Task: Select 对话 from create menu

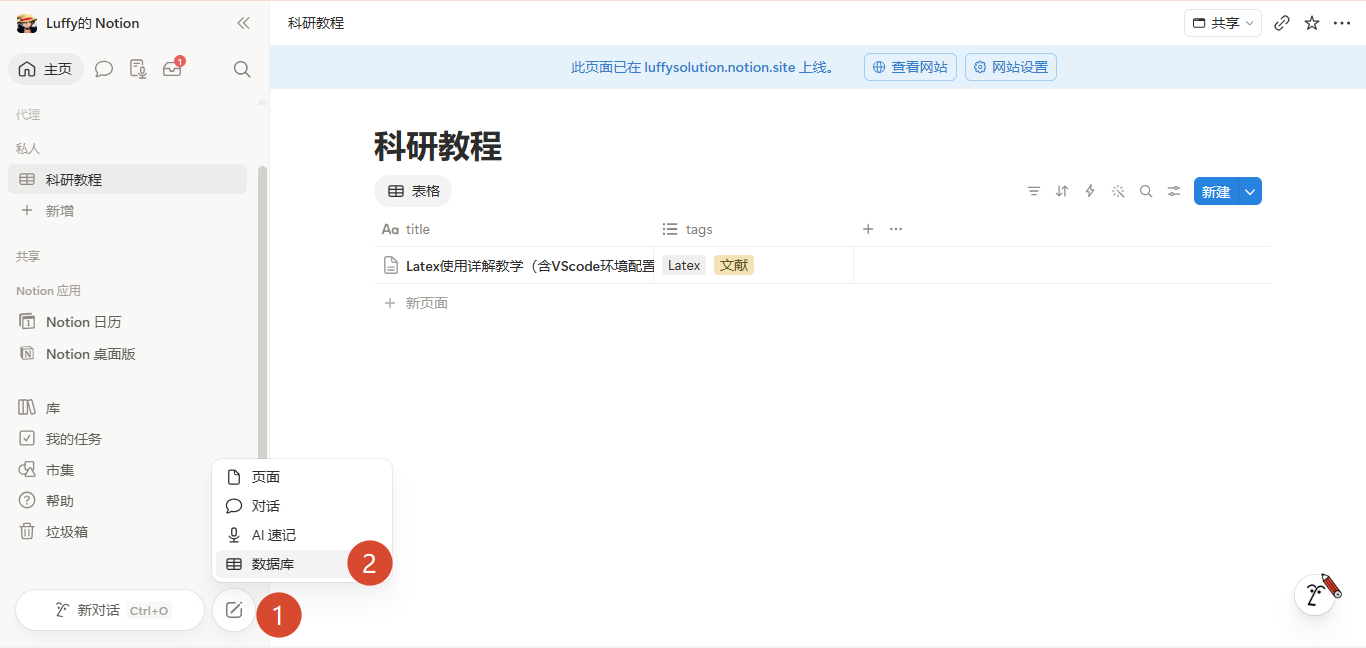Action: coord(302,506)
